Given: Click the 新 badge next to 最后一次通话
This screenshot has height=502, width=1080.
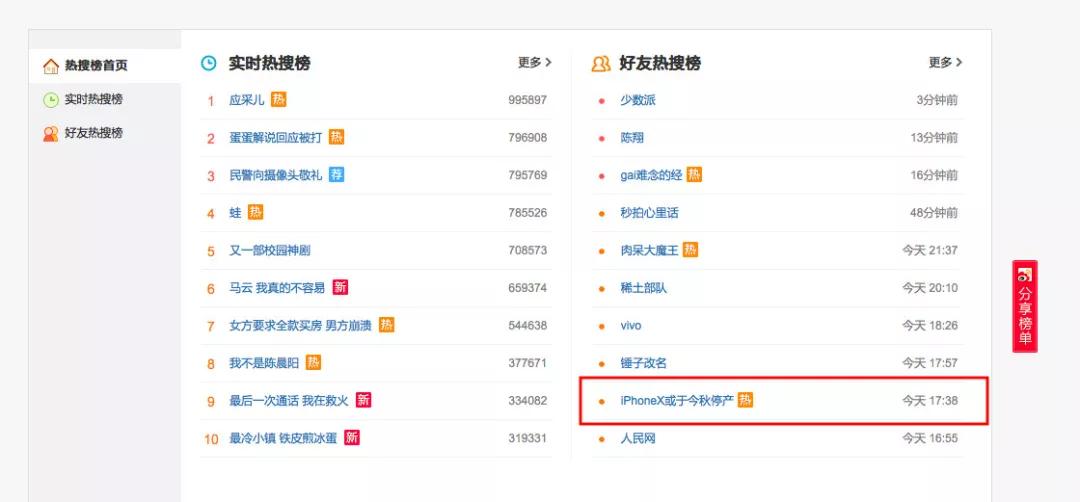Looking at the screenshot, I should click(364, 399).
